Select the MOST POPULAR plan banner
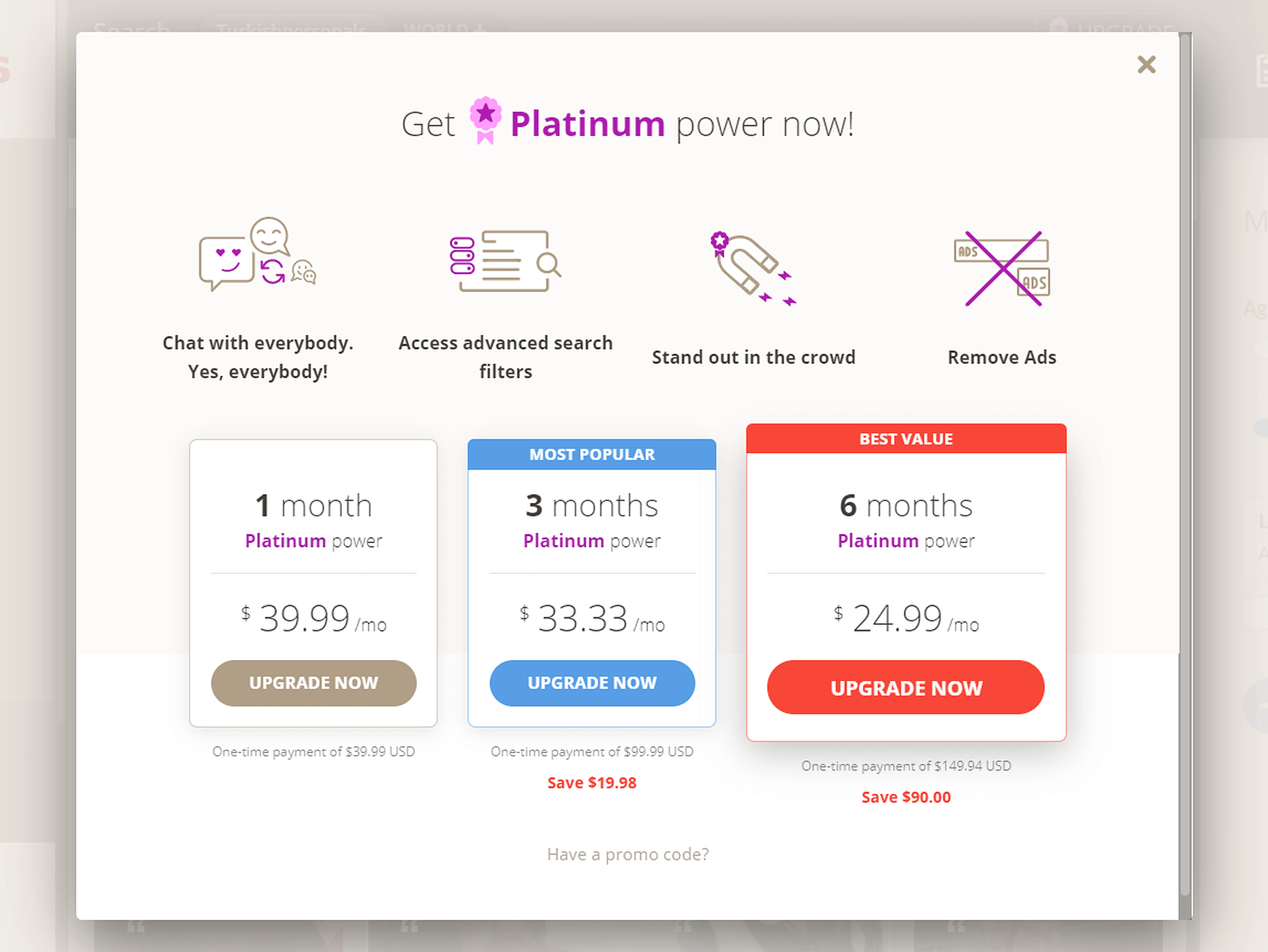The image size is (1268, 952). pyautogui.click(x=591, y=455)
